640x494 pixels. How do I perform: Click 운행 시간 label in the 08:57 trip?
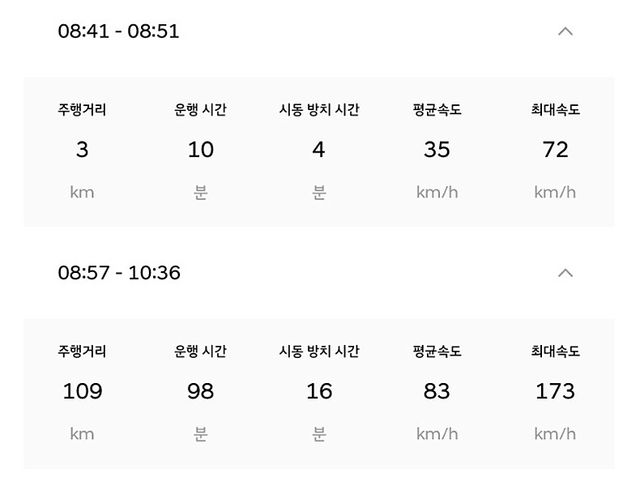[x=200, y=351]
